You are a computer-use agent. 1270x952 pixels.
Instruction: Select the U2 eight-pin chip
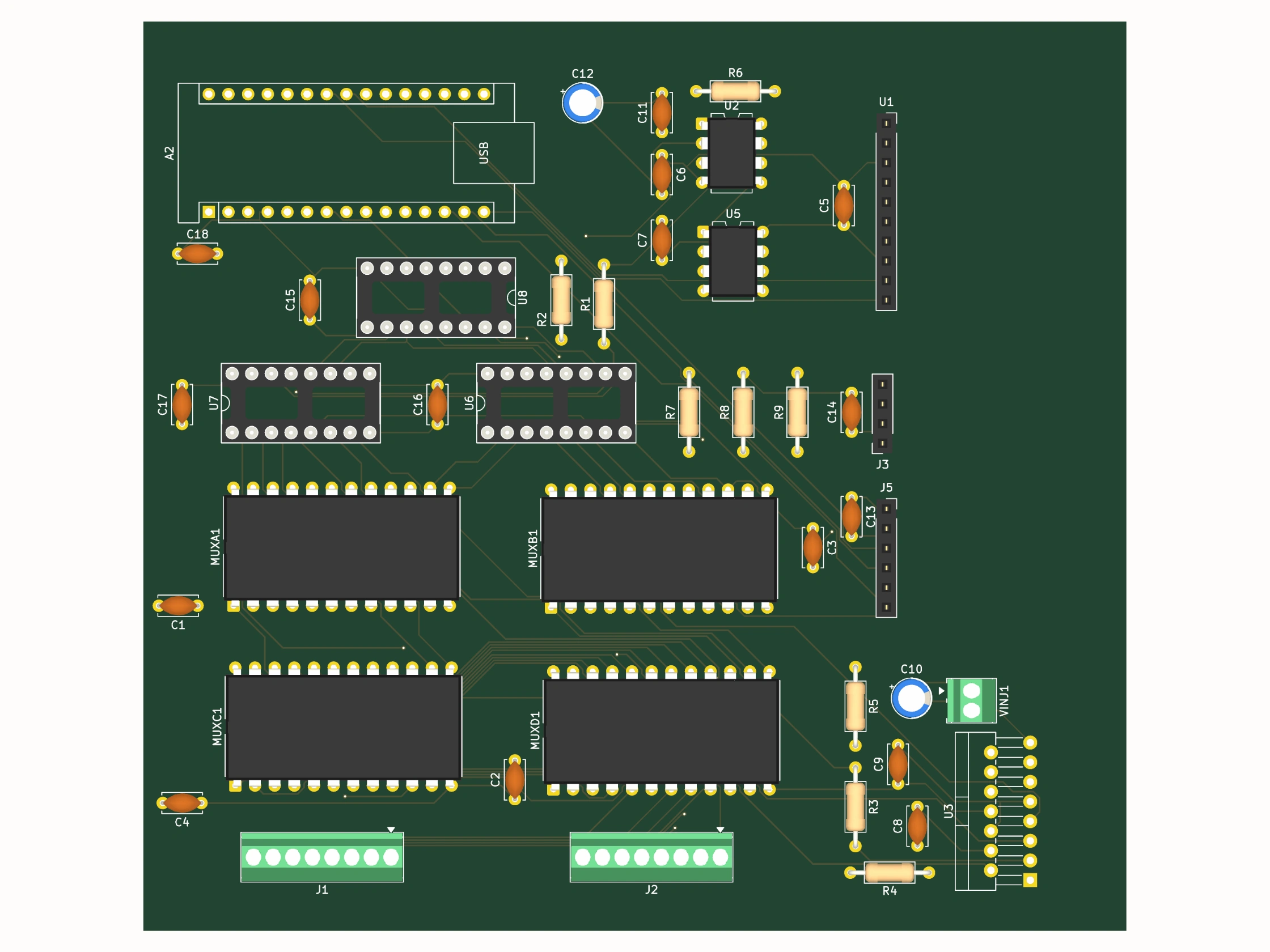[731, 153]
